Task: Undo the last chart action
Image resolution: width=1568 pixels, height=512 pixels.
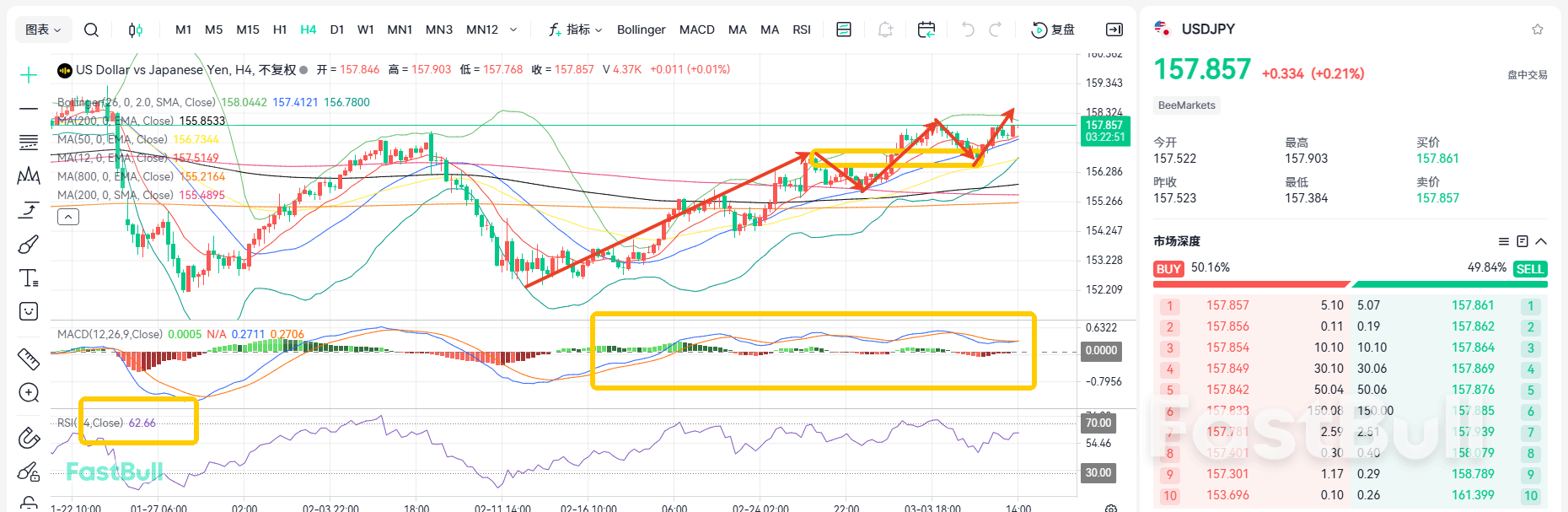Action: click(x=968, y=30)
